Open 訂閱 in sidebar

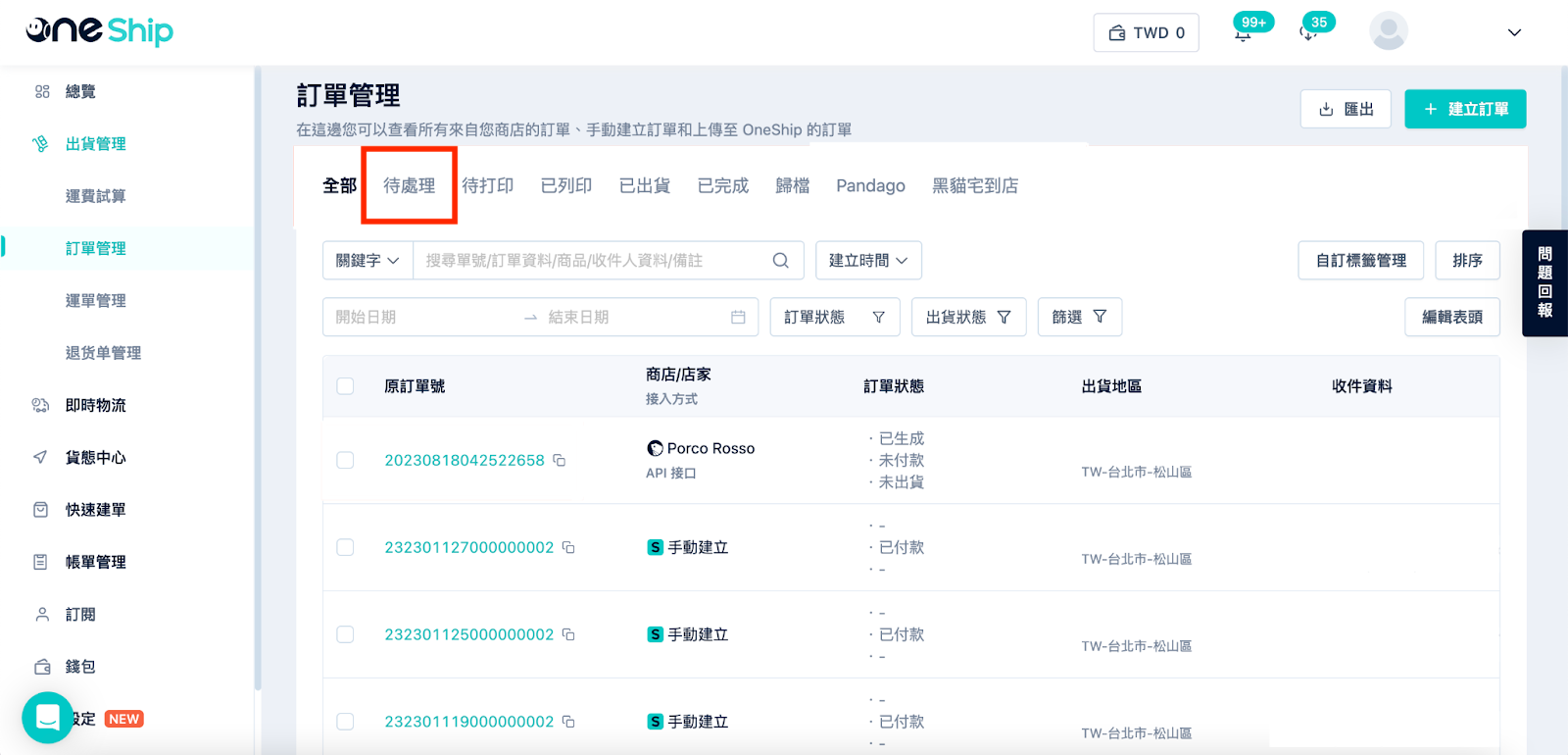pyautogui.click(x=80, y=614)
